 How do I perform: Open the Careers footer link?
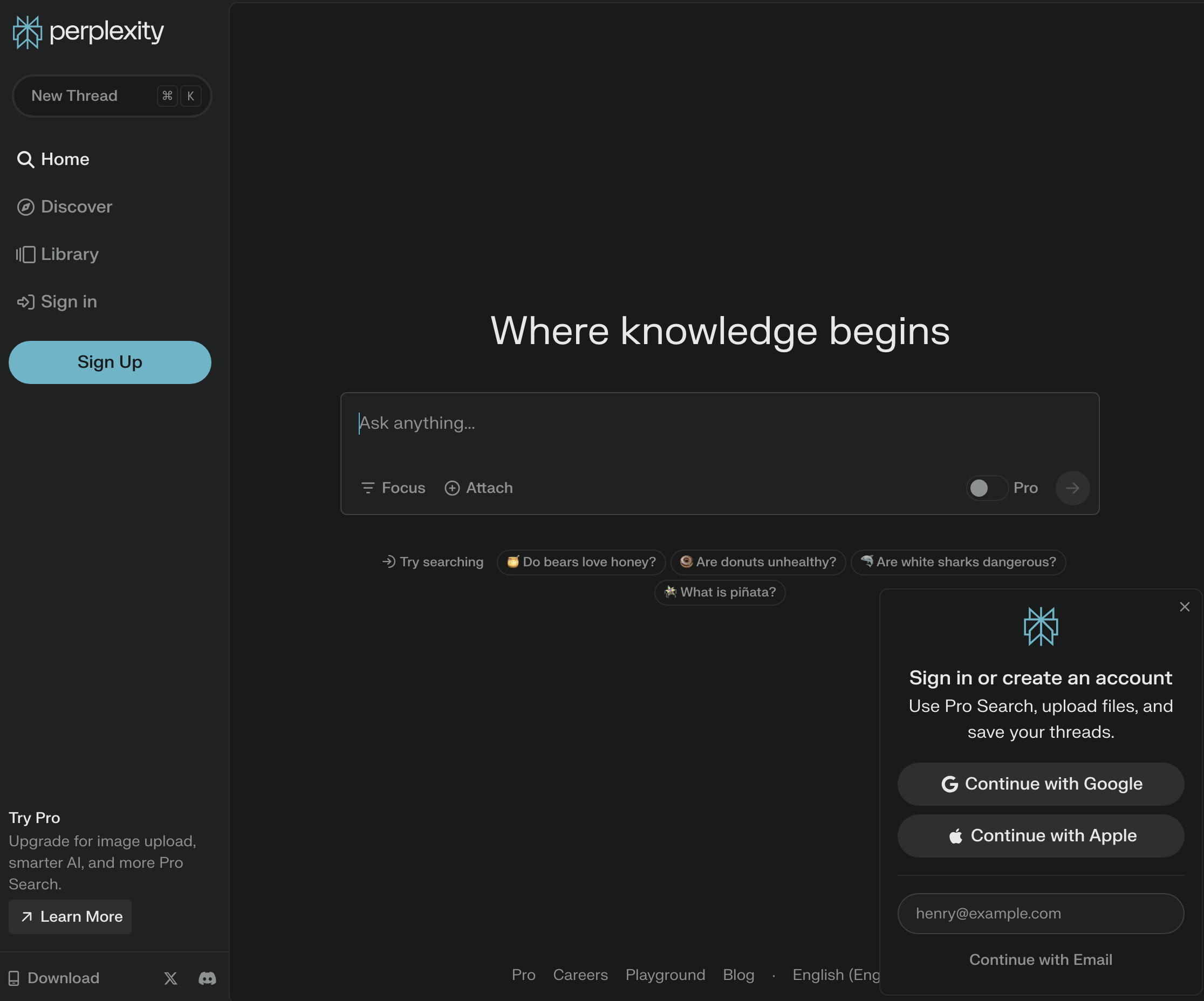click(x=580, y=975)
